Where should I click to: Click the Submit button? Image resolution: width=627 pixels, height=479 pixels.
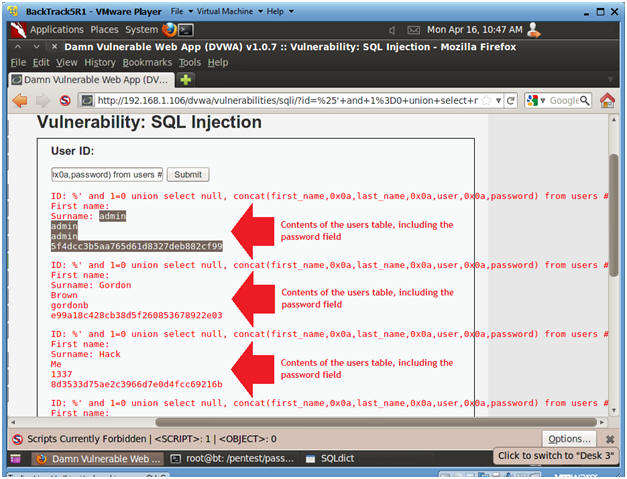pyautogui.click(x=188, y=175)
